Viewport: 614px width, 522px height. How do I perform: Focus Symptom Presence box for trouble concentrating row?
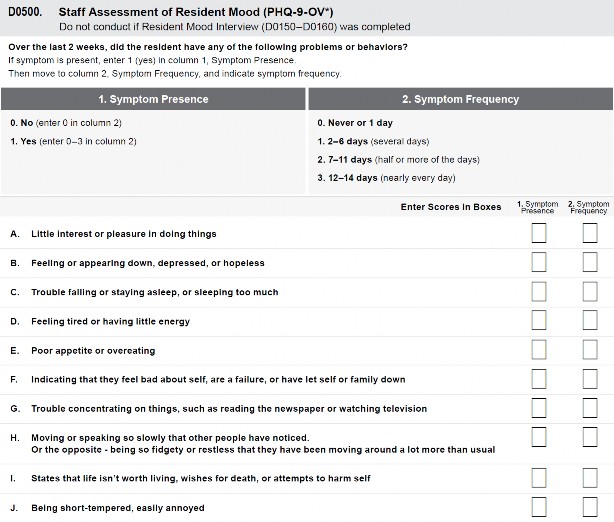coord(539,408)
